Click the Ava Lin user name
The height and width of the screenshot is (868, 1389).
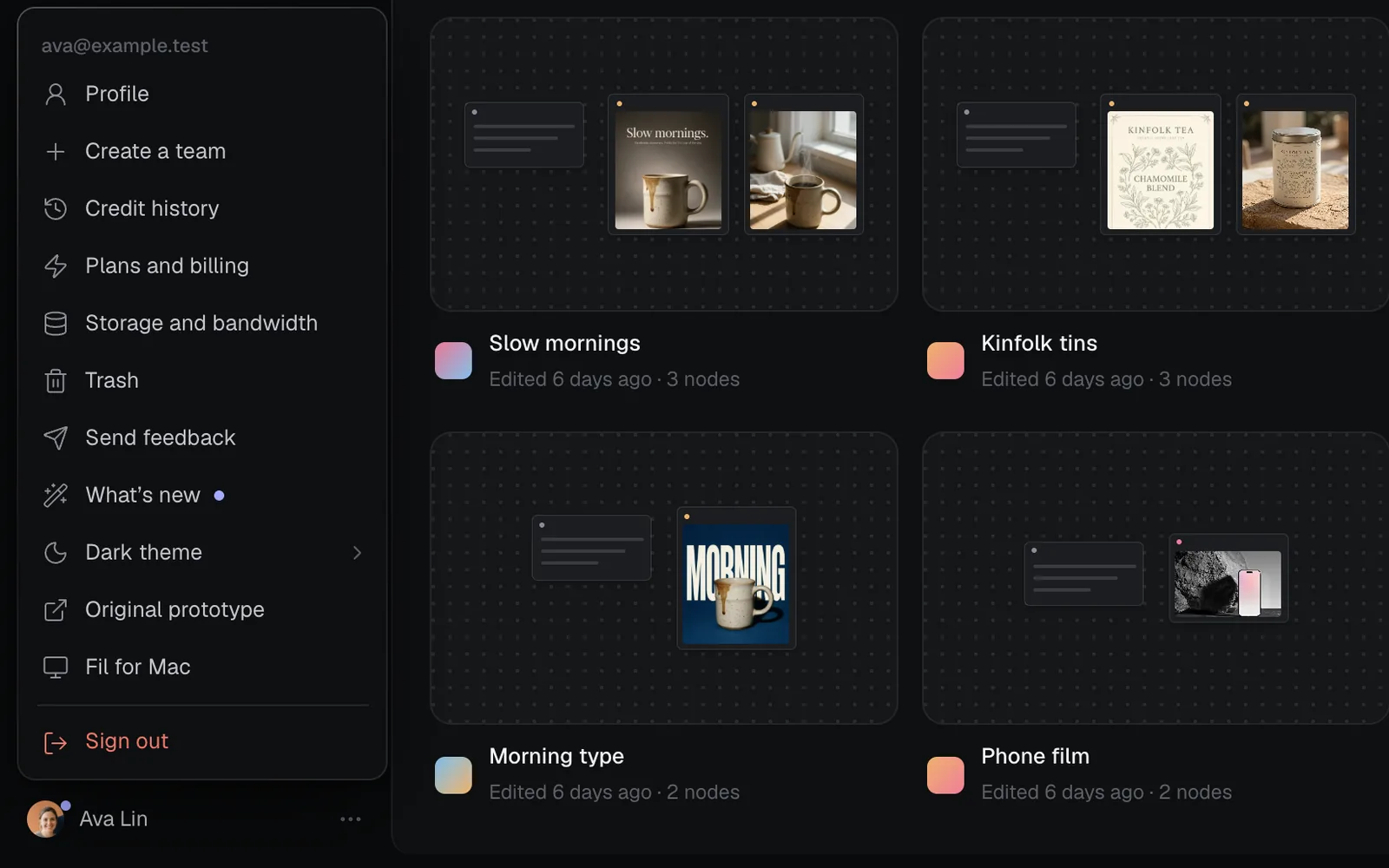[114, 819]
